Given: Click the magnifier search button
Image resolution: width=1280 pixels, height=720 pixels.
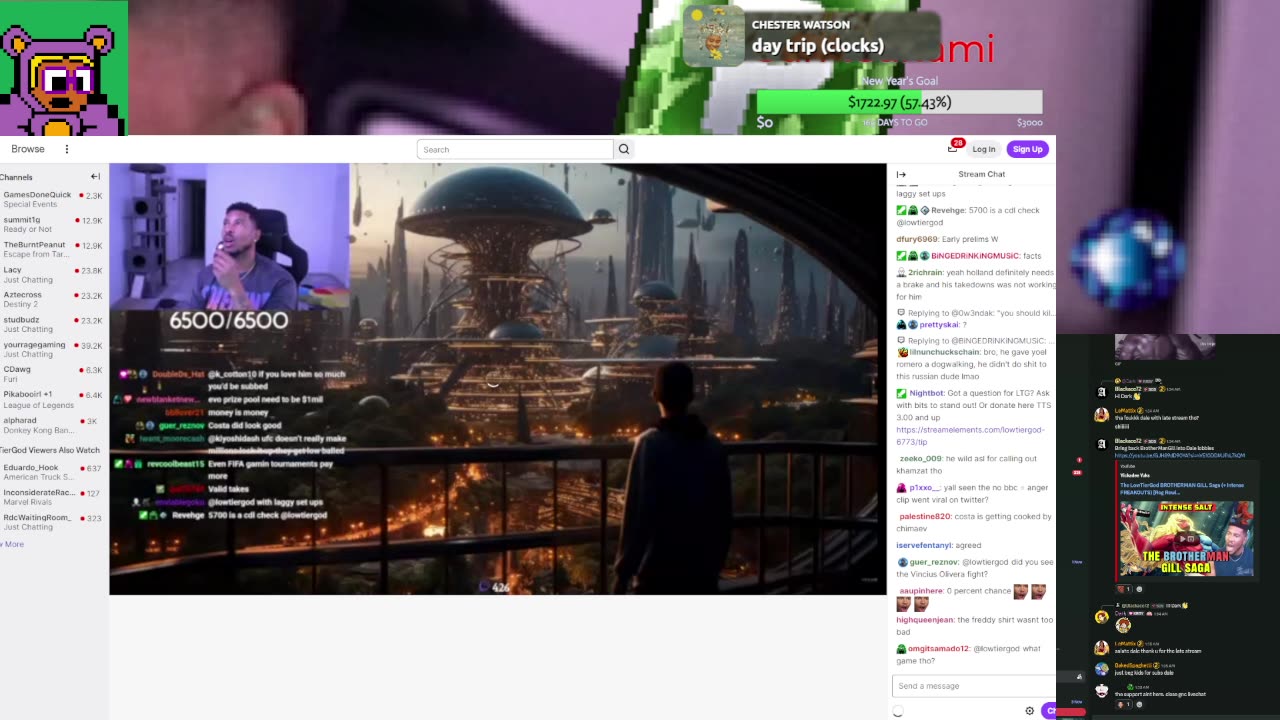Looking at the screenshot, I should [x=624, y=149].
